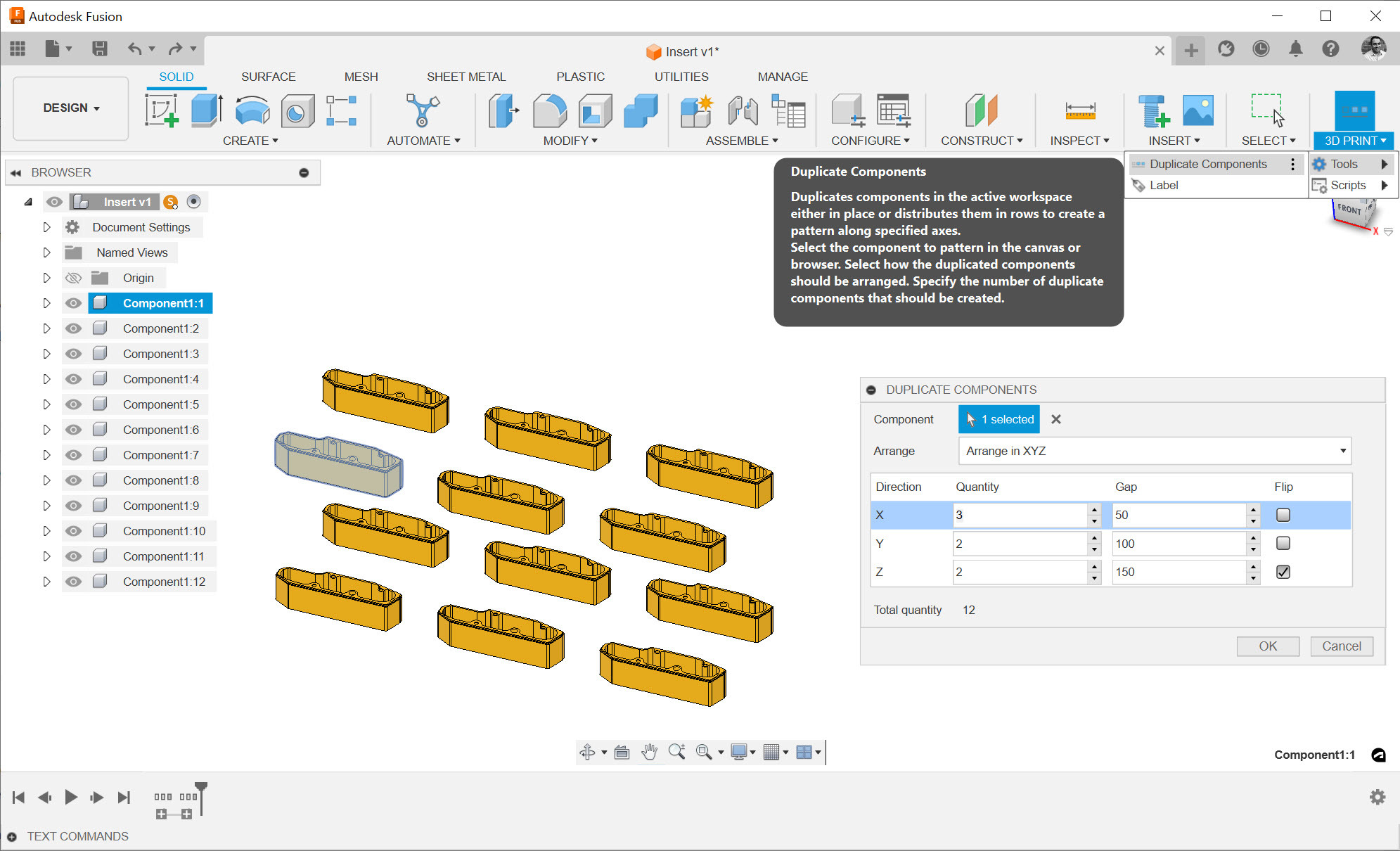
Task: Open the Insert Canvas image icon
Action: click(1197, 110)
